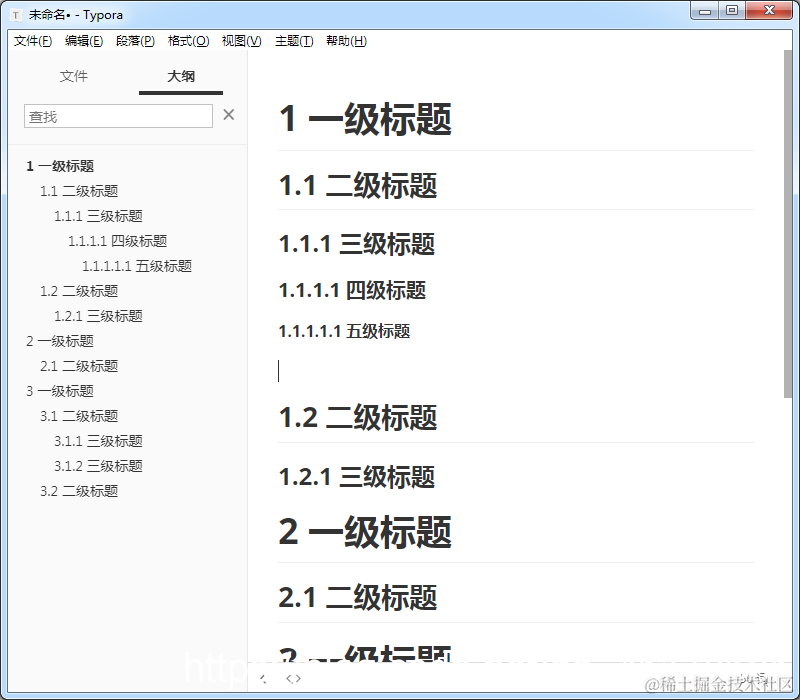Click the "2 一级标题" heading in document

click(363, 532)
